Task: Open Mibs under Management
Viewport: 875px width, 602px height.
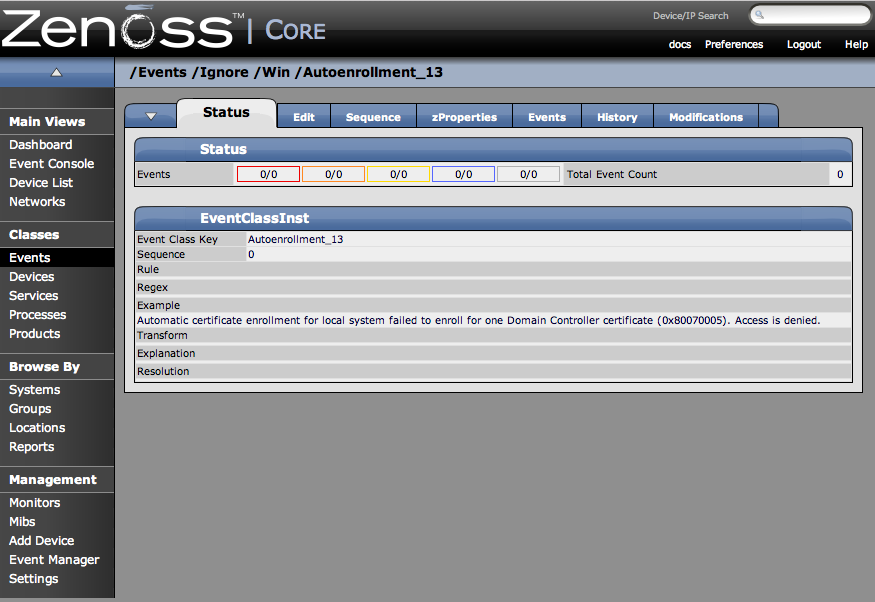Action: (22, 522)
